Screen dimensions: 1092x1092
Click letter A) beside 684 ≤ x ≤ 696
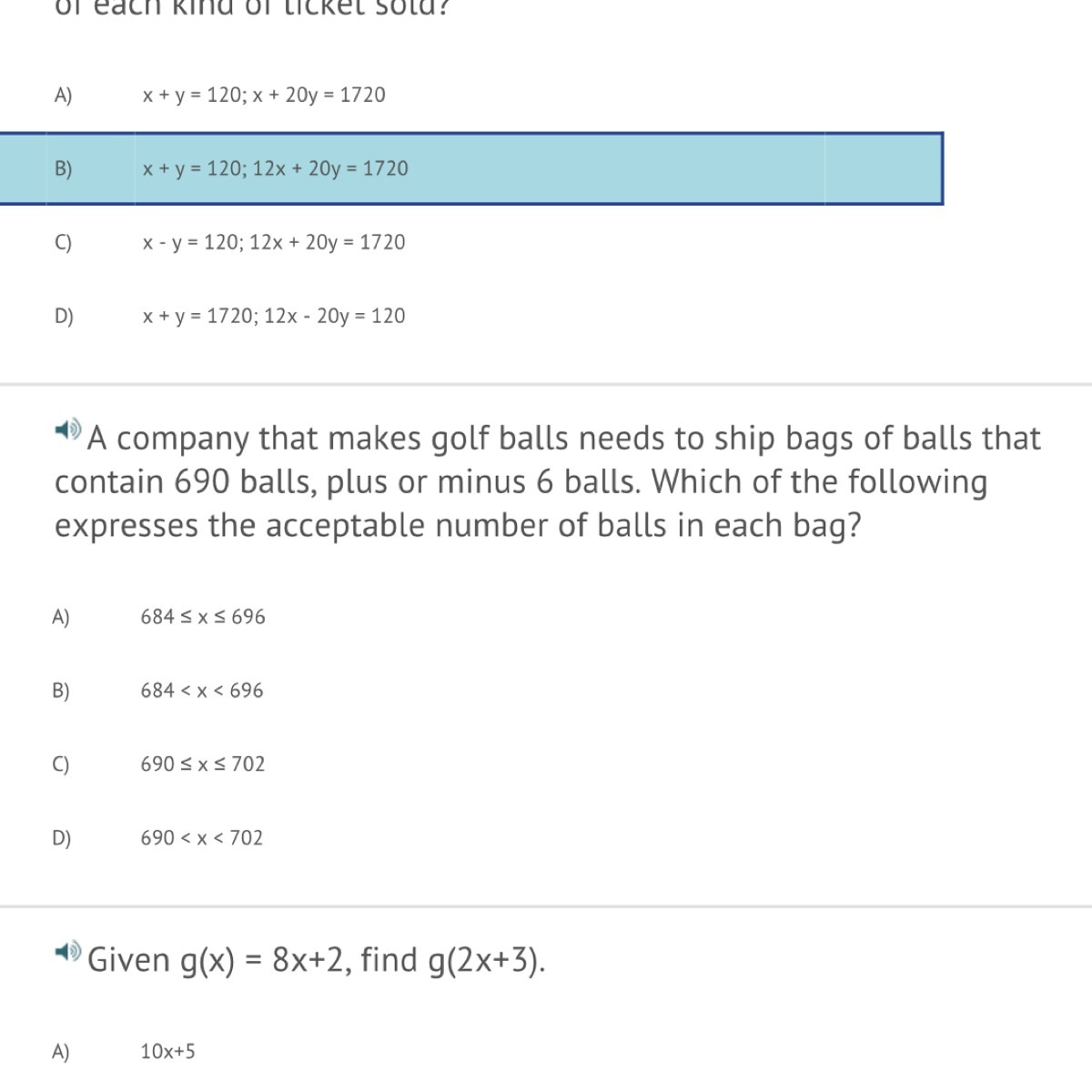61,617
